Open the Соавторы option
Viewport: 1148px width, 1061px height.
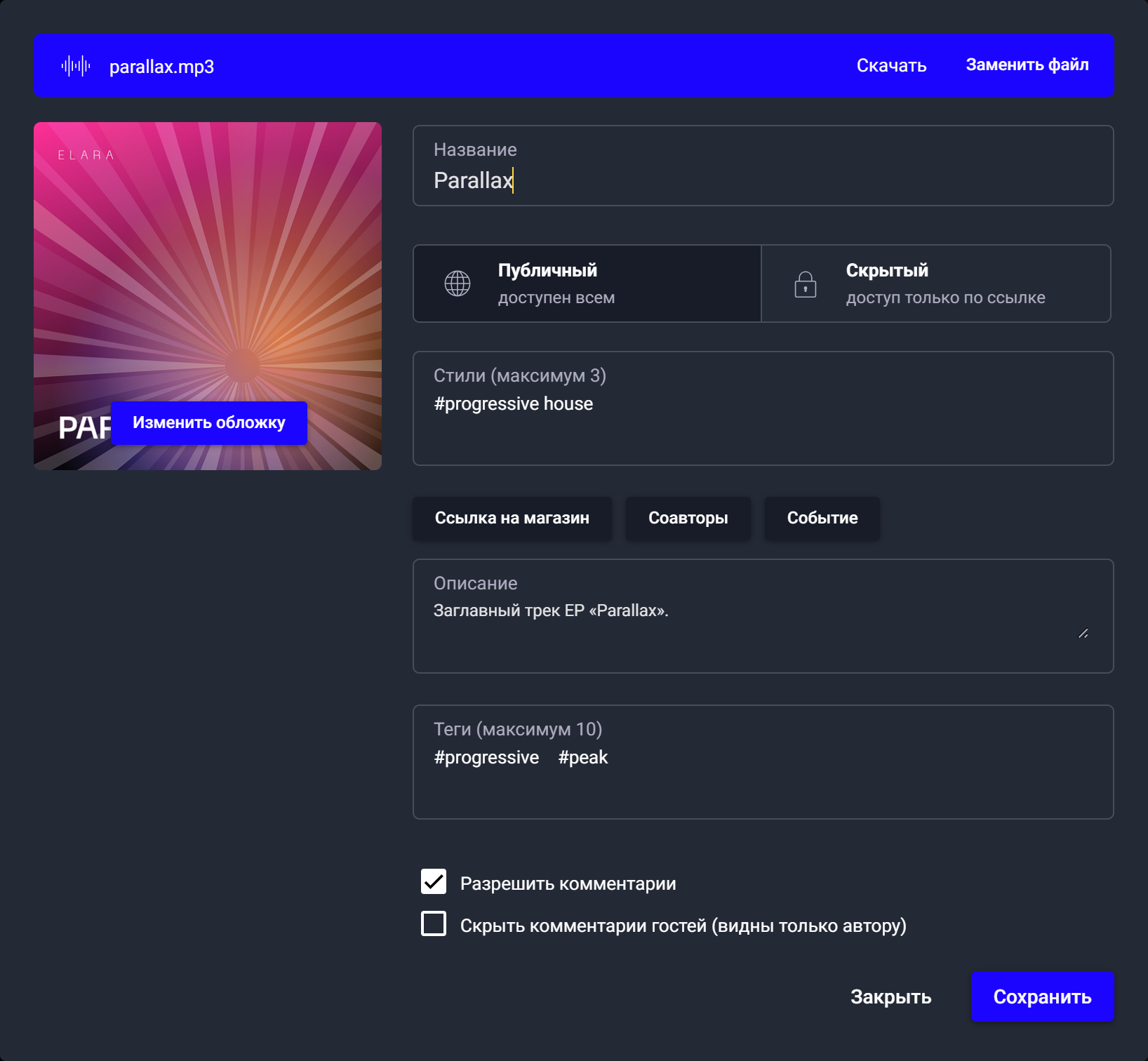pos(688,518)
